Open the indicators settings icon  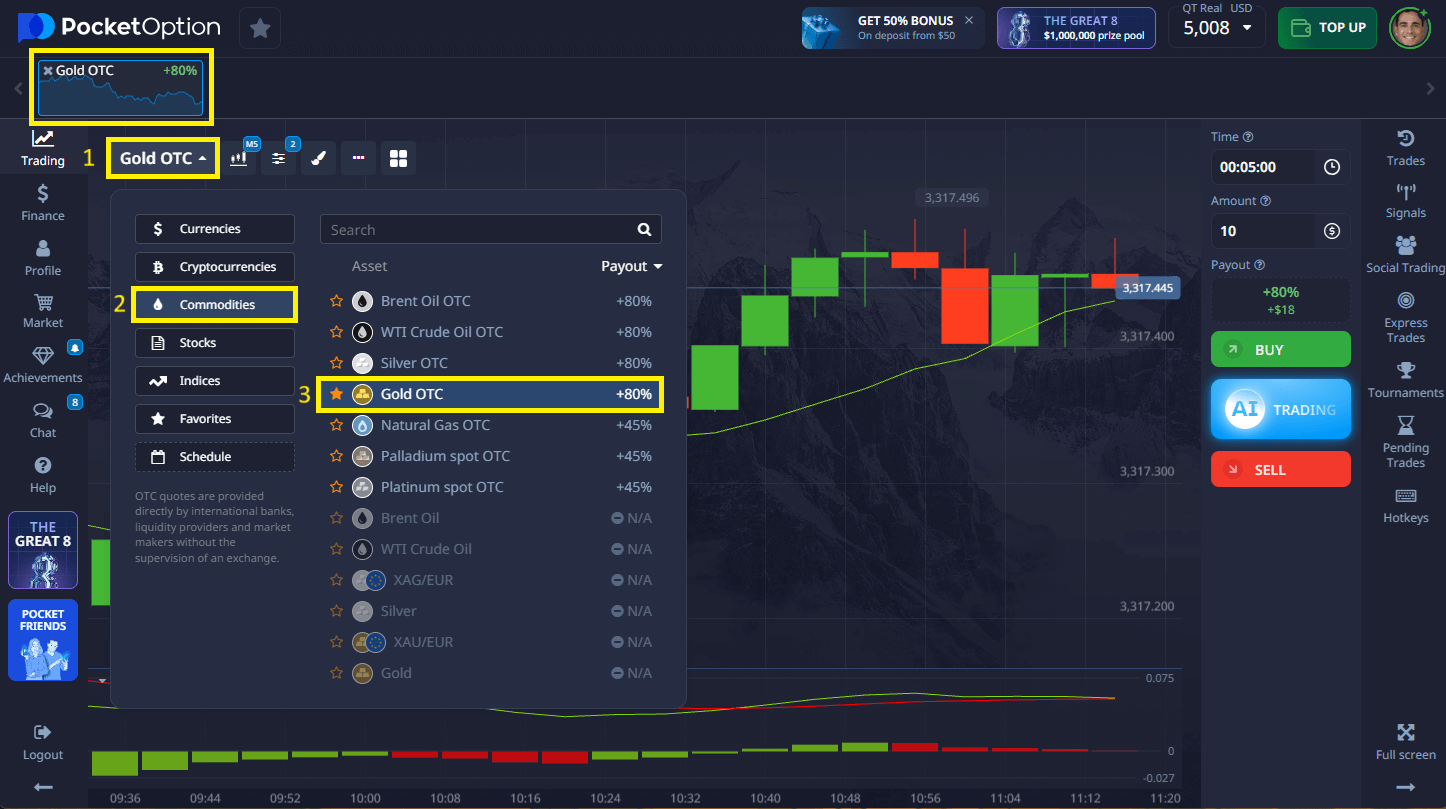pyautogui.click(x=279, y=158)
